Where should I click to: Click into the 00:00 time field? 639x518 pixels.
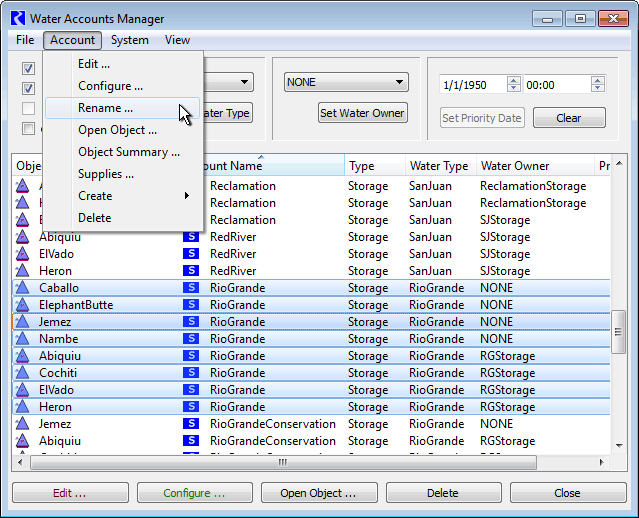pos(557,85)
